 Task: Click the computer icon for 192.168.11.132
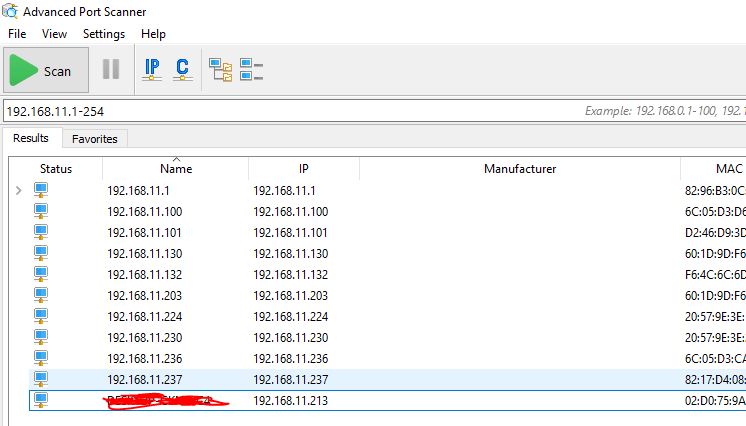coord(41,274)
